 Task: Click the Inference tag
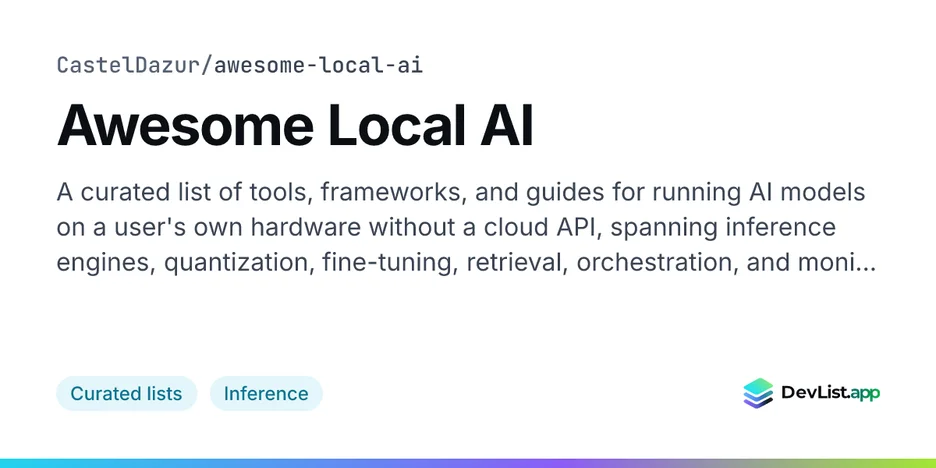click(266, 393)
